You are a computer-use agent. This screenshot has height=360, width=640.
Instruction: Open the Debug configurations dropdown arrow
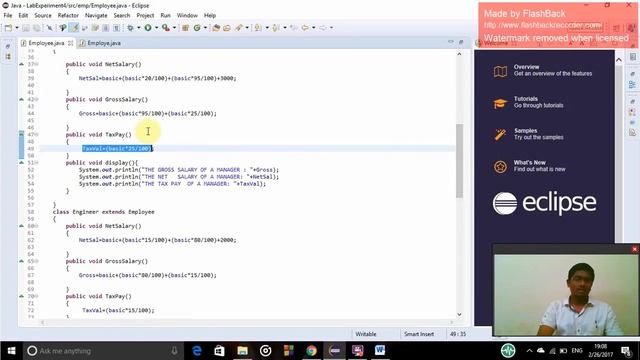tap(139, 28)
